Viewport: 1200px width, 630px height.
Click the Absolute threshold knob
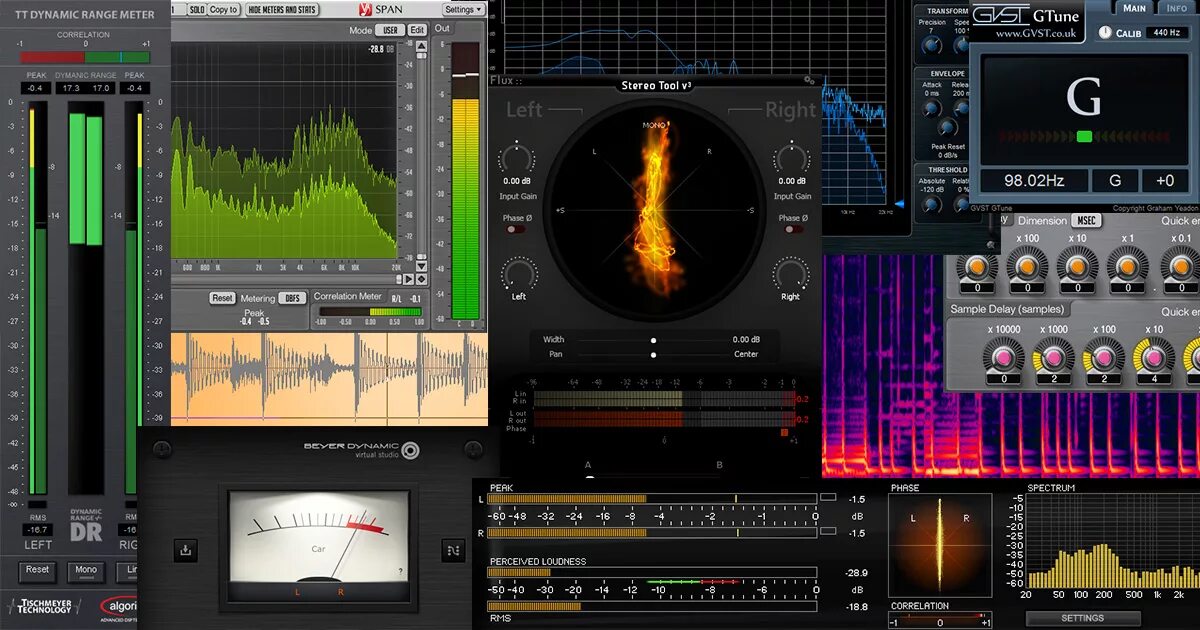click(x=932, y=204)
